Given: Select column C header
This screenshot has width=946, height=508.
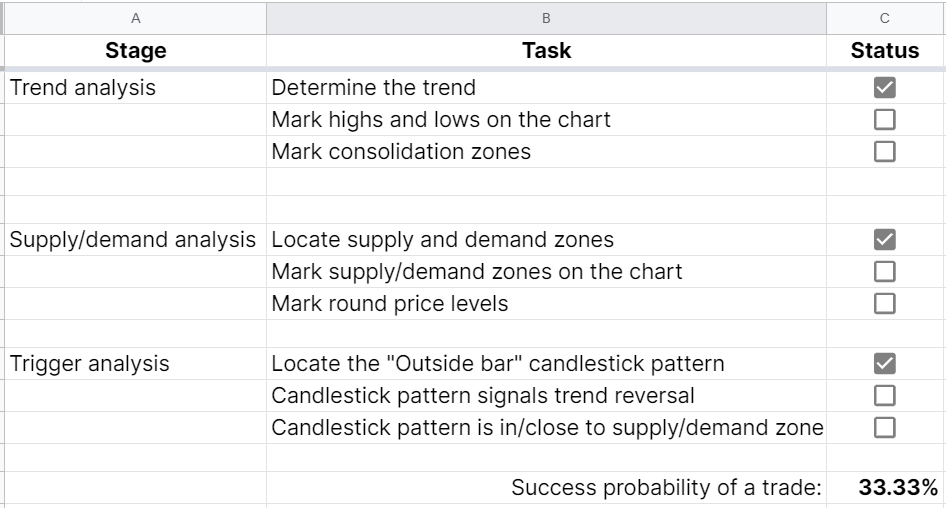Looking at the screenshot, I should pos(885,18).
